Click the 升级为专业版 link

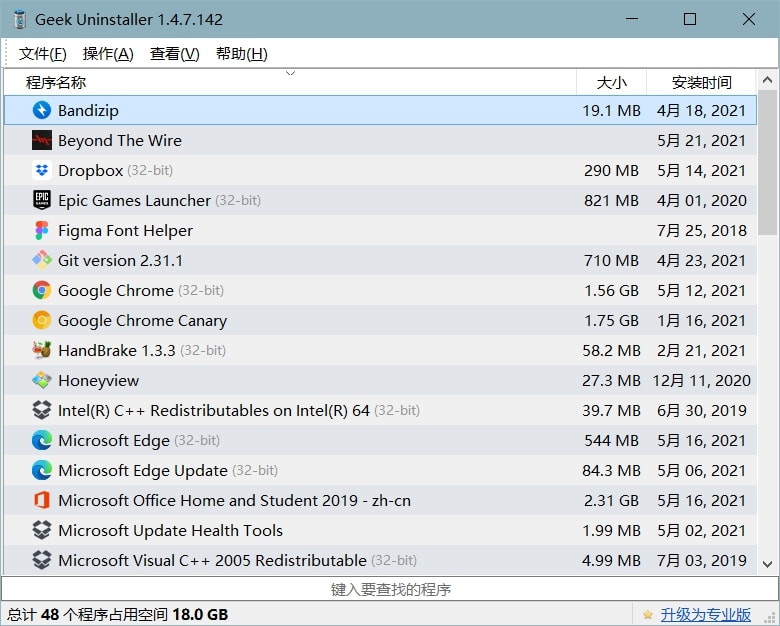tap(705, 615)
